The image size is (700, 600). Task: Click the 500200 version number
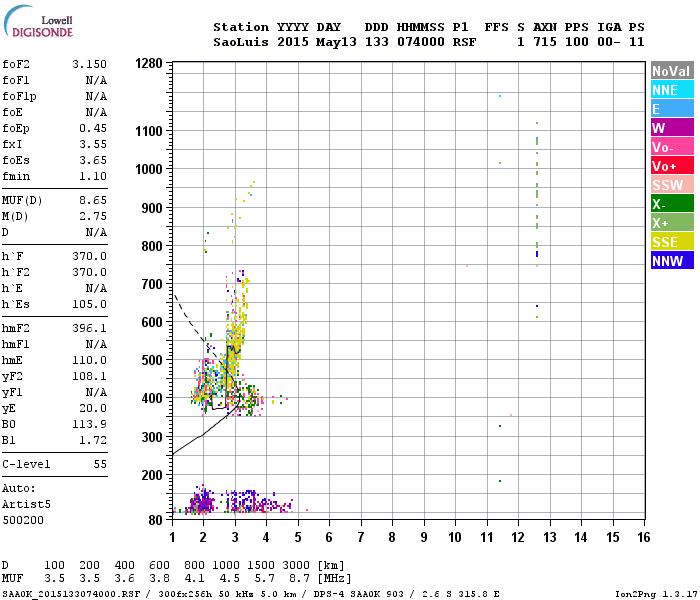pyautogui.click(x=23, y=520)
